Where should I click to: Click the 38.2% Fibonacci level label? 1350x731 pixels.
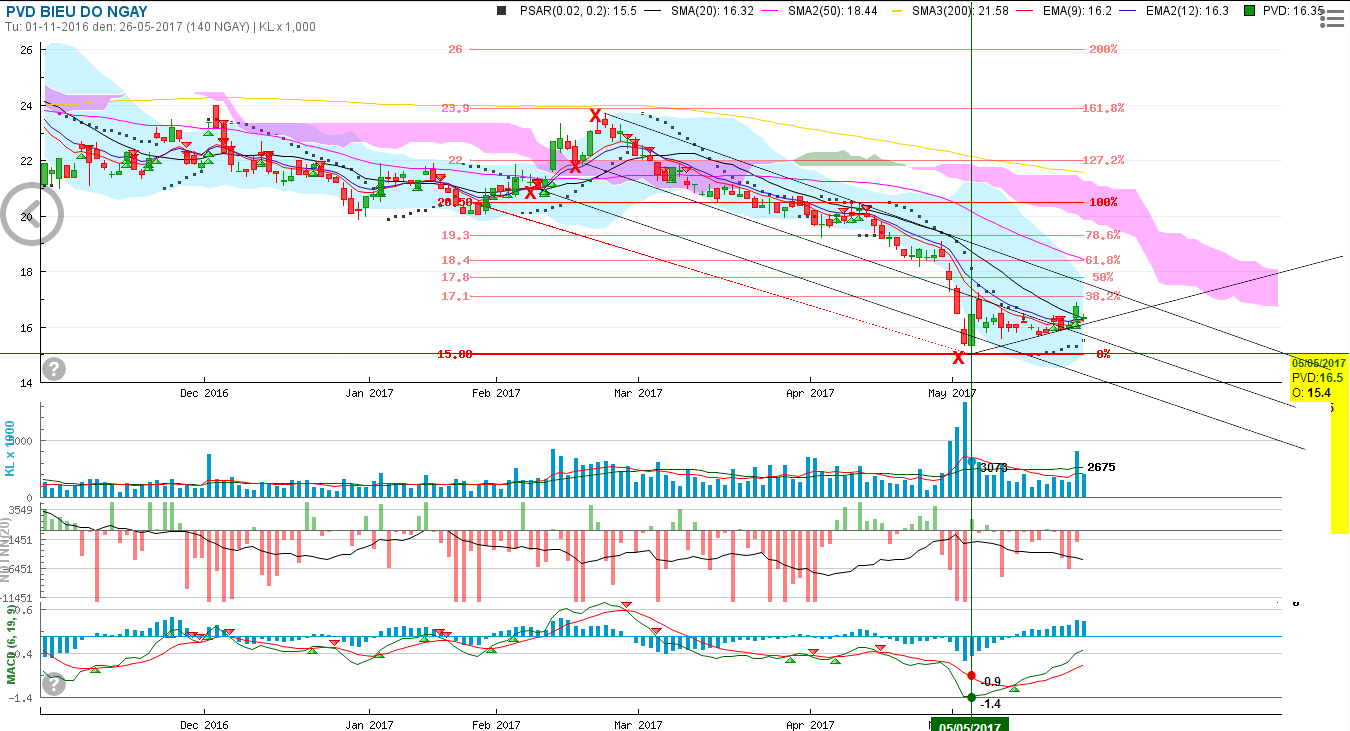tap(1102, 296)
